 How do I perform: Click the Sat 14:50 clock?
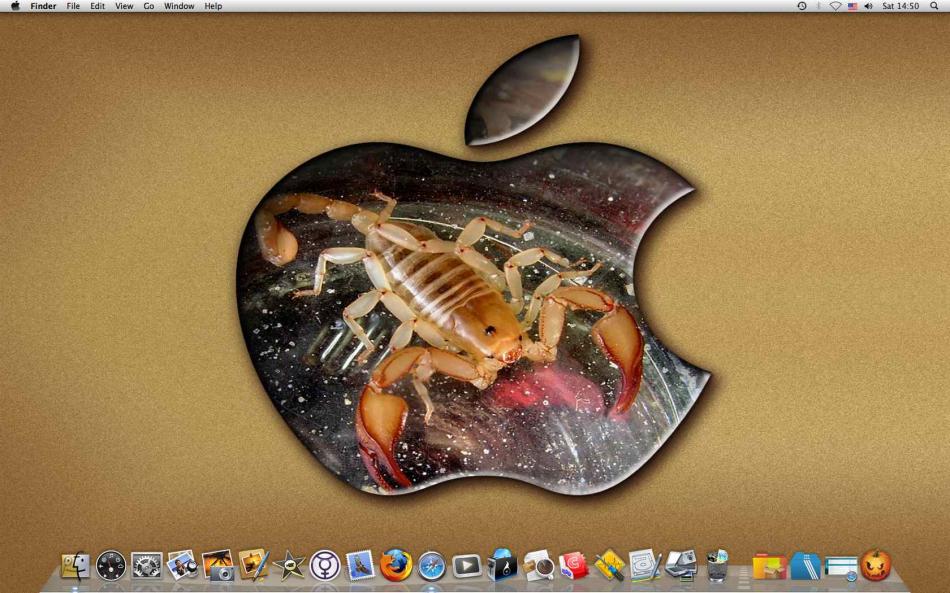click(900, 6)
